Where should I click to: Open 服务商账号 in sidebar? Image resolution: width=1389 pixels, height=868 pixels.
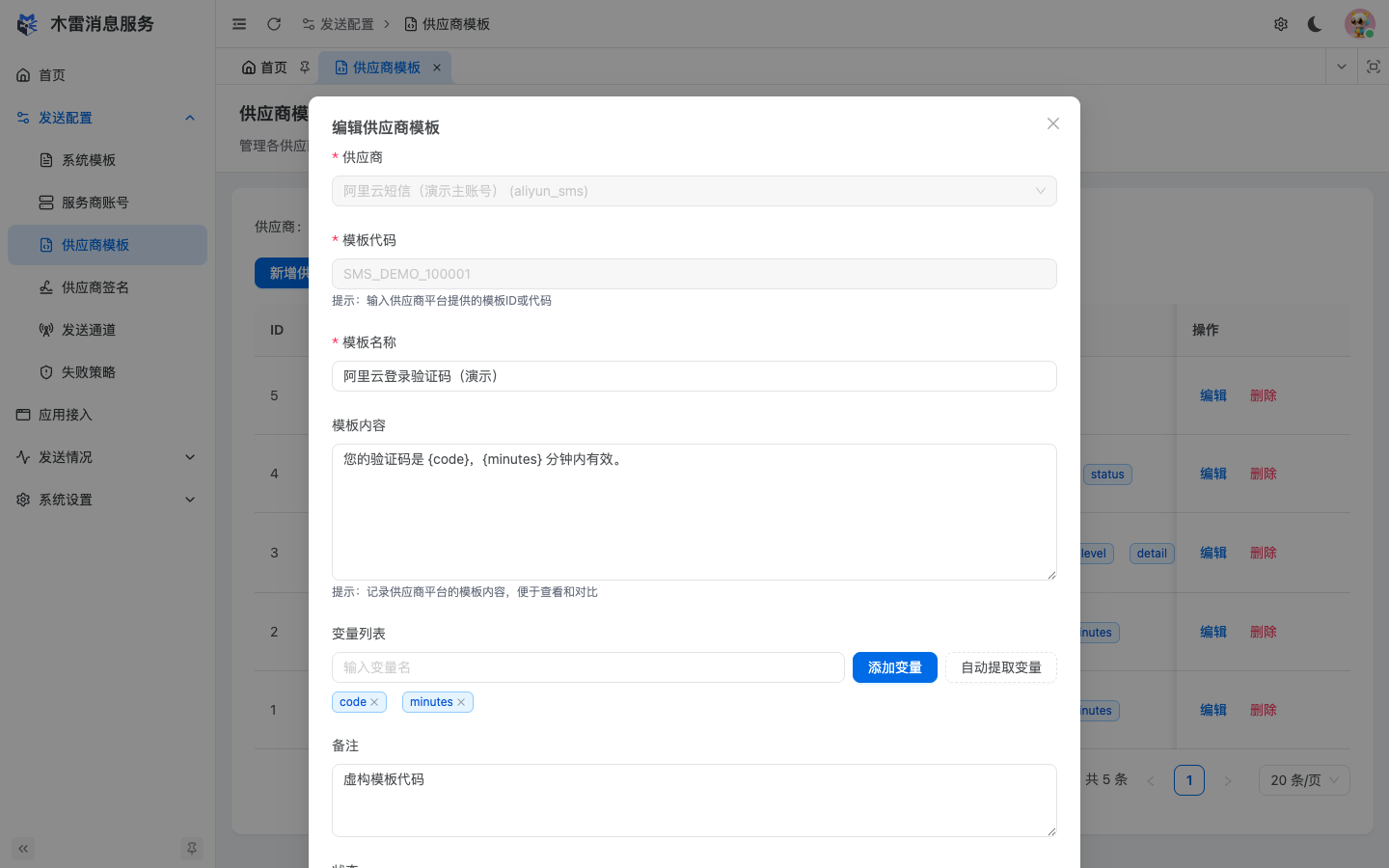coord(107,203)
